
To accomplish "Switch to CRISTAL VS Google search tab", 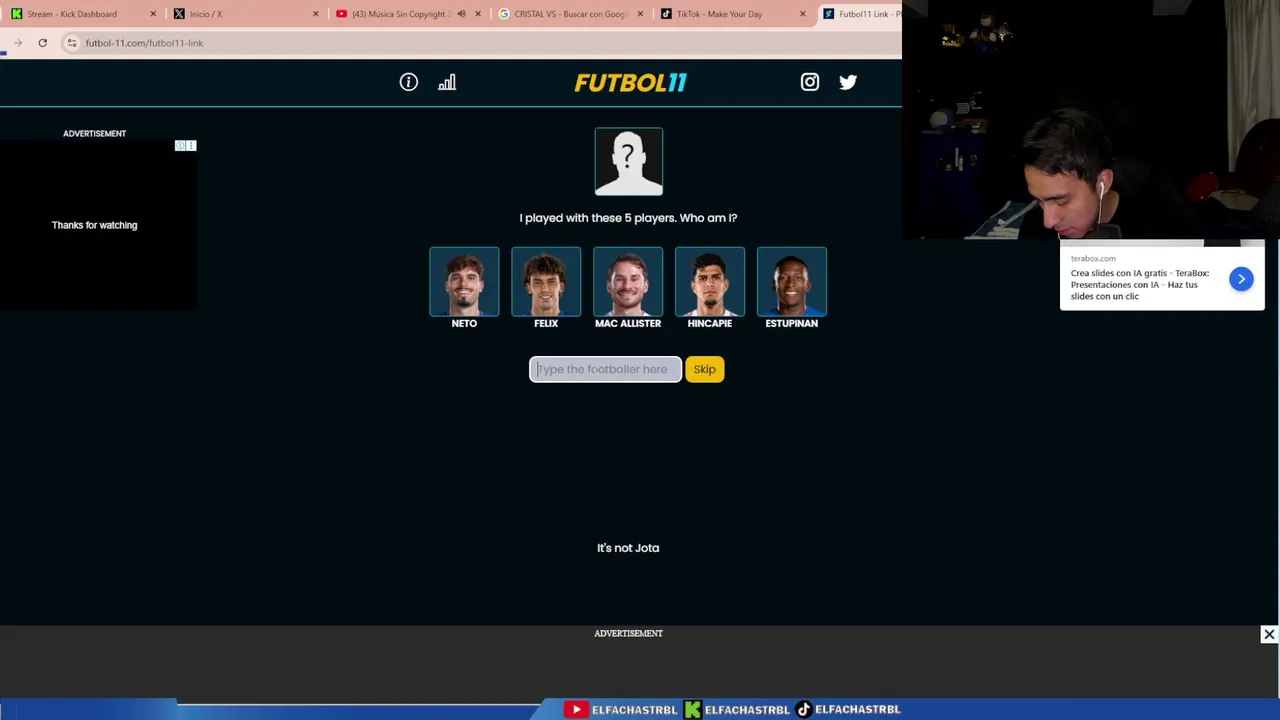I will coord(571,14).
